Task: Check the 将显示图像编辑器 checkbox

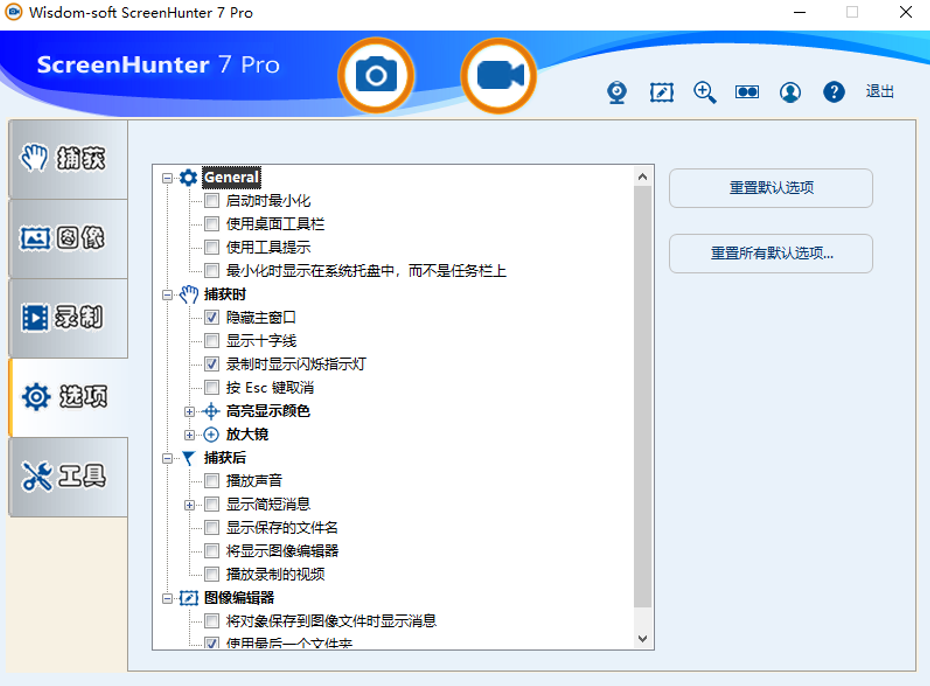Action: click(x=212, y=551)
